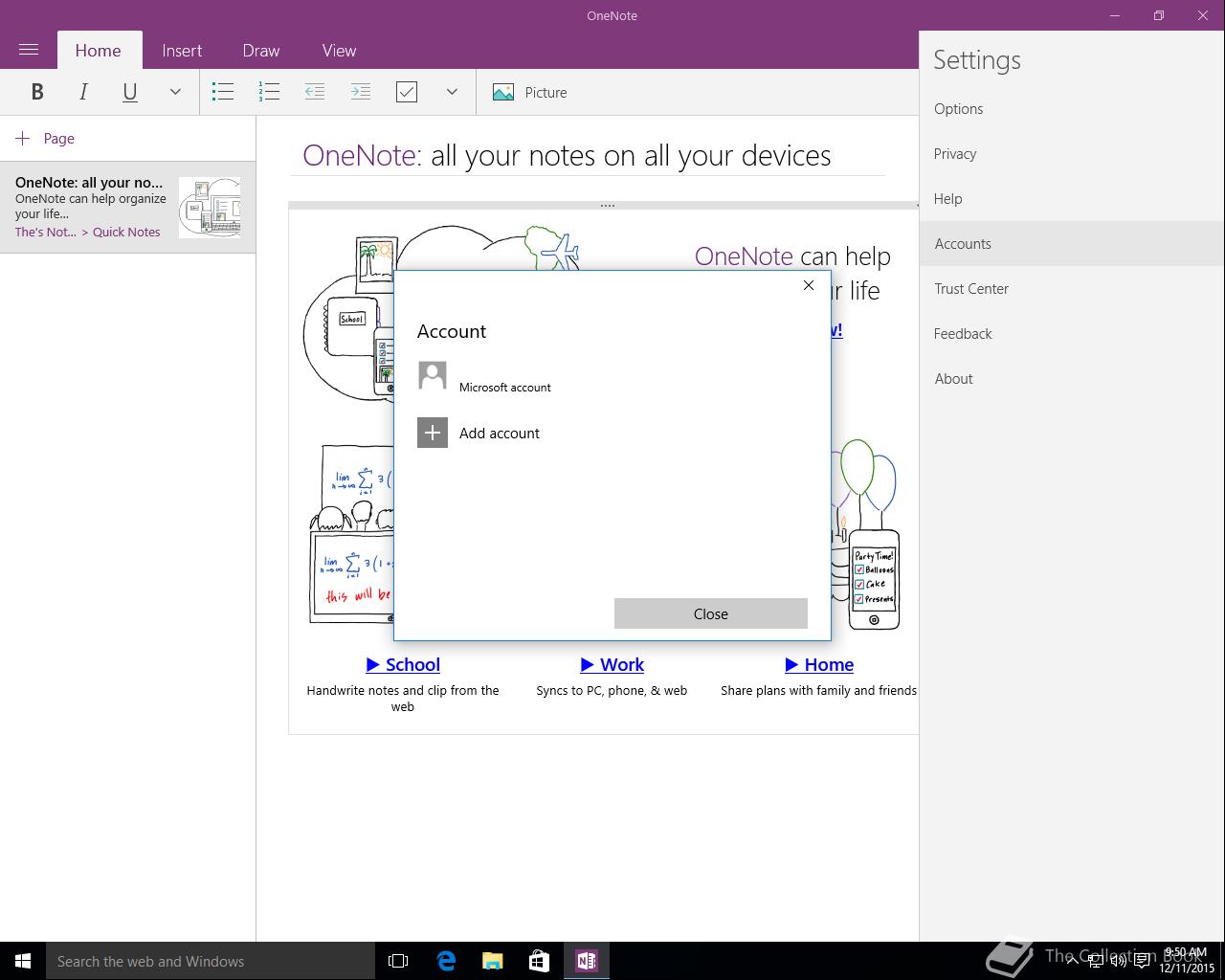
Task: Close the Account dialog with X
Action: pyautogui.click(x=809, y=285)
